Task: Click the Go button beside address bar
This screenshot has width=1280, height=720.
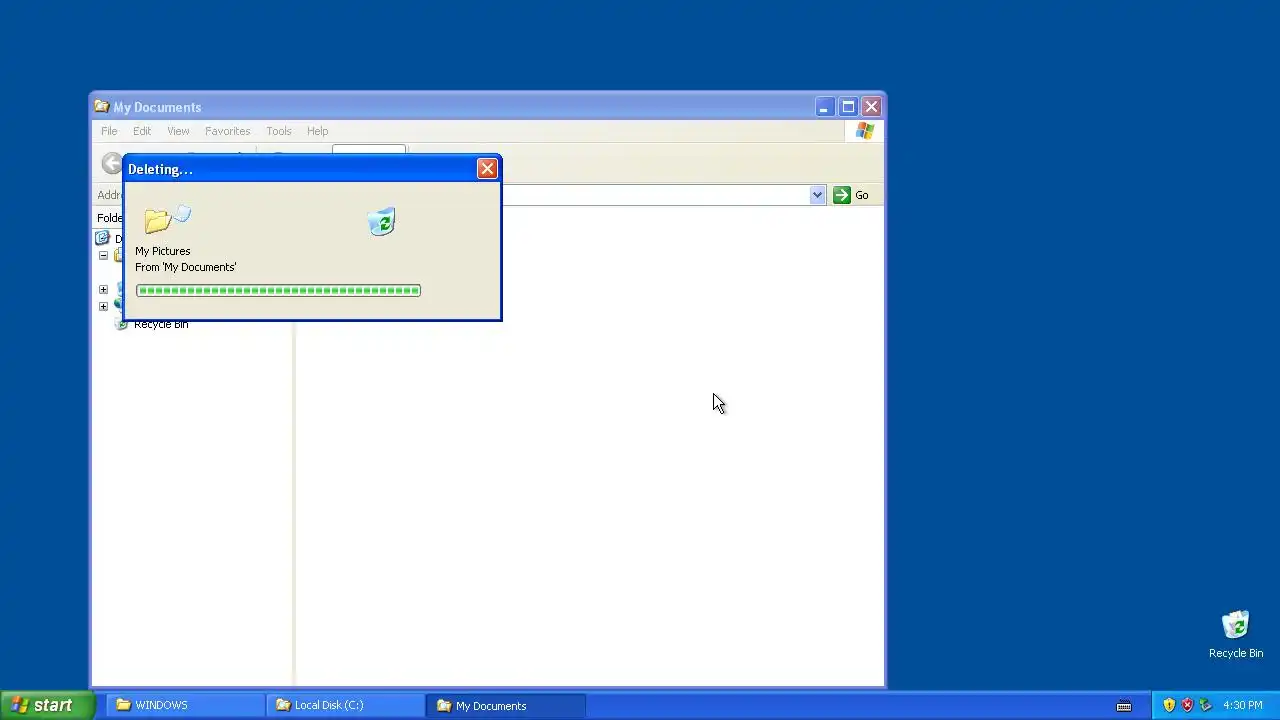Action: [x=851, y=195]
